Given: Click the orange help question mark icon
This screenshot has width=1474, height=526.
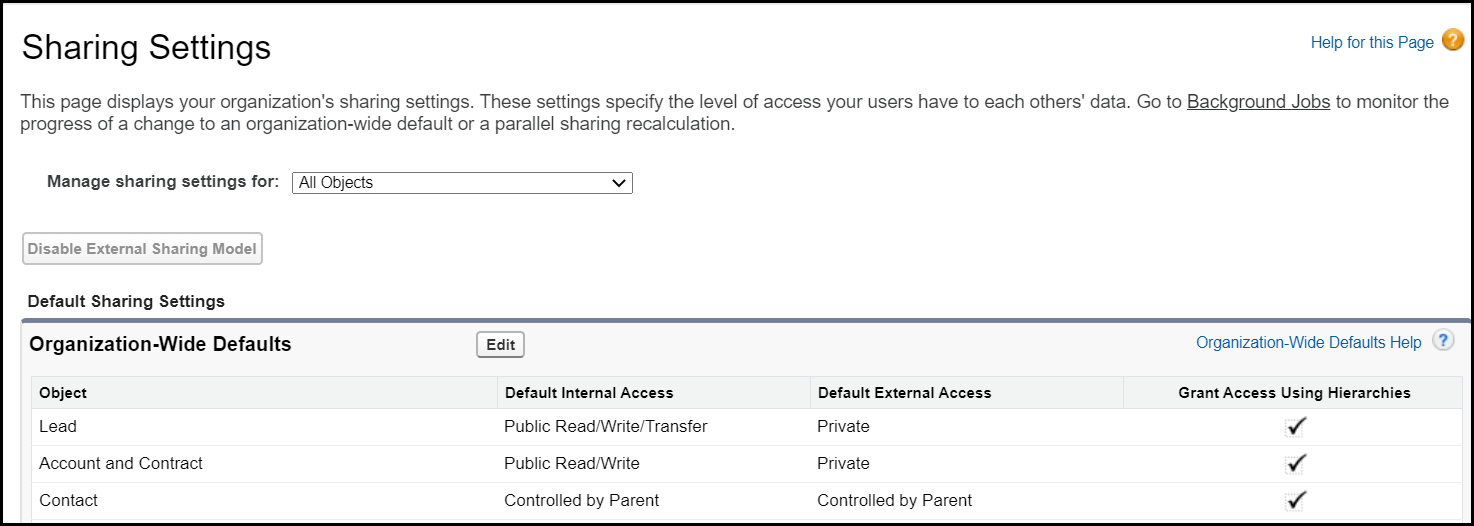Looking at the screenshot, I should (x=1453, y=41).
